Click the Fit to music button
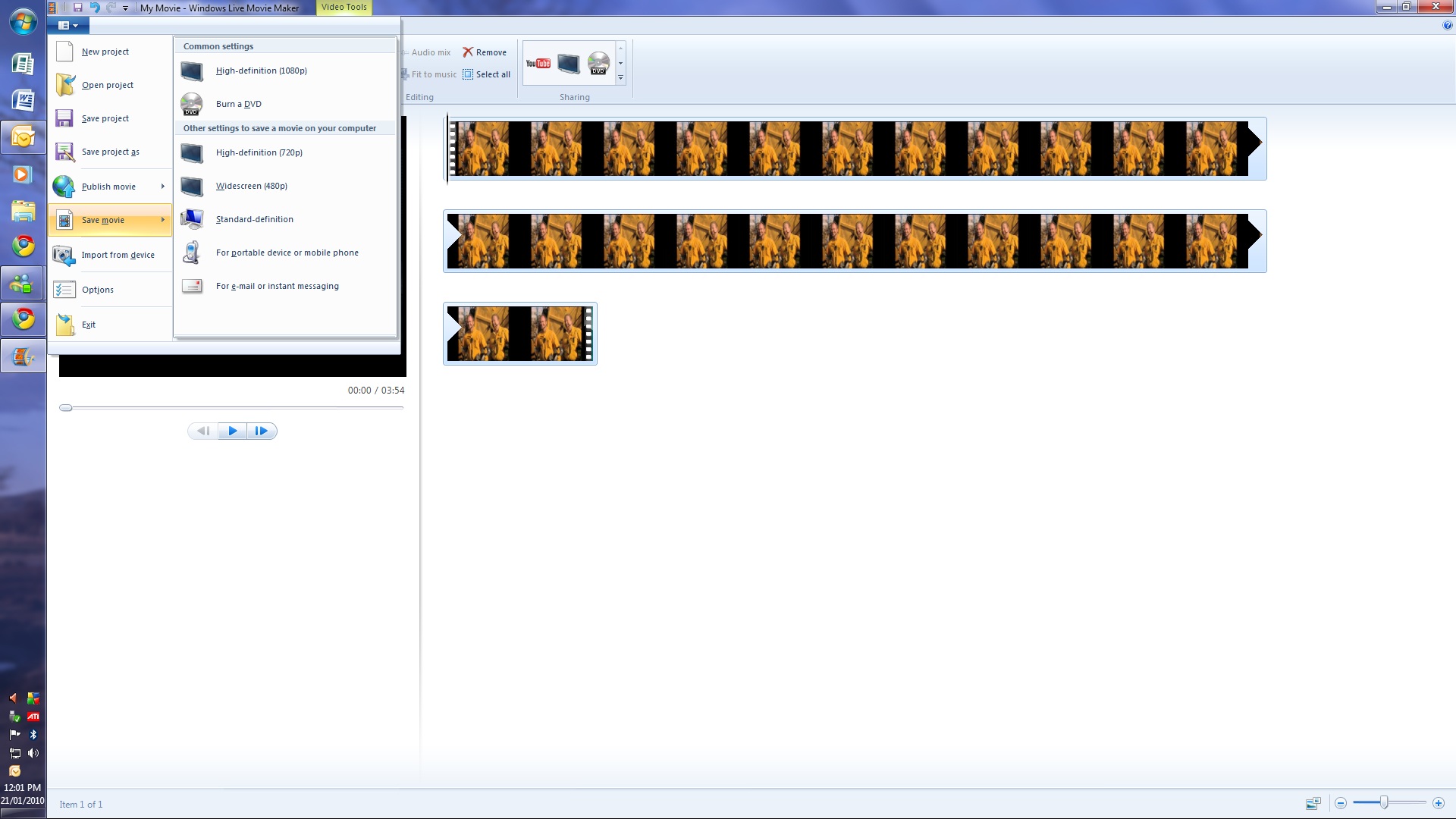Viewport: 1456px width, 819px height. coord(429,74)
